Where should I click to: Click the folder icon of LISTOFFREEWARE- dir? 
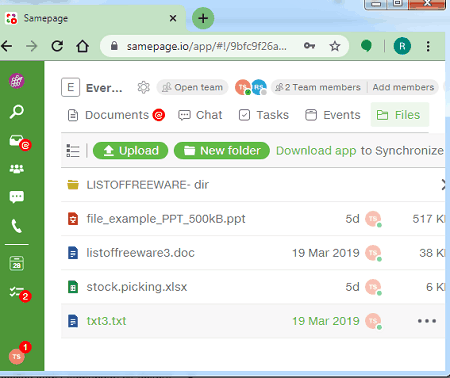coord(73,185)
